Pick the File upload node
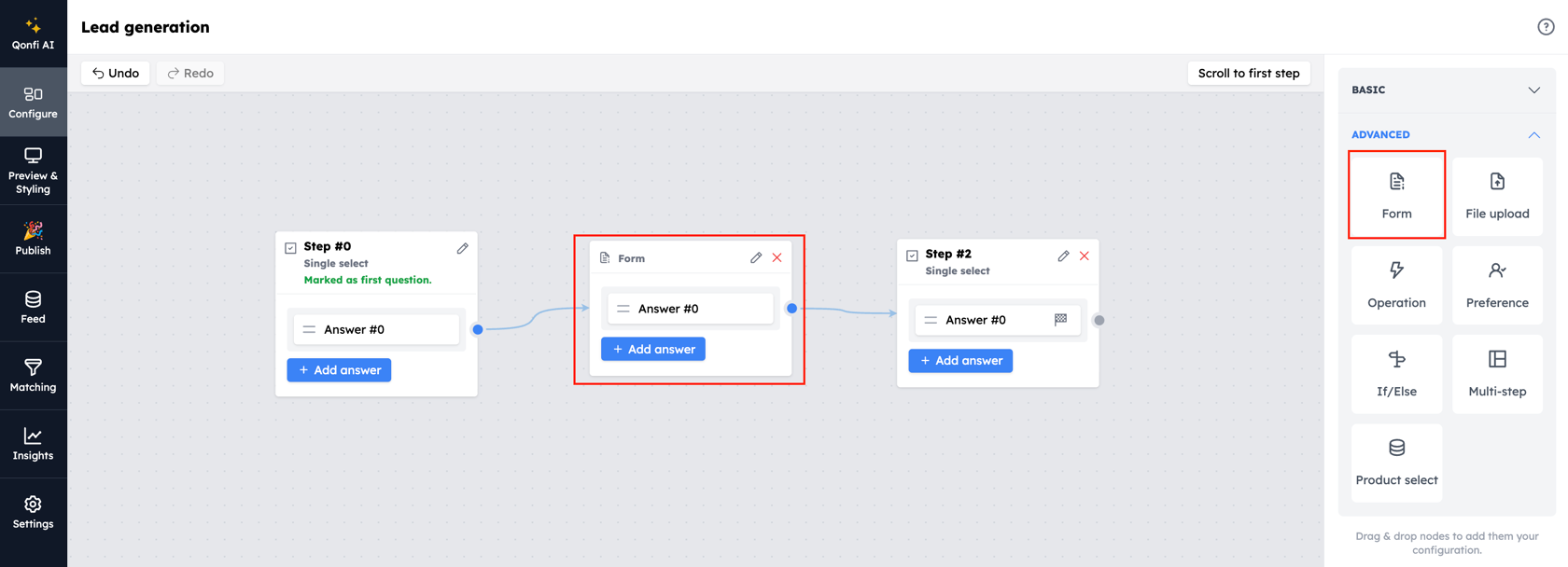The image size is (1568, 567). [x=1497, y=195]
